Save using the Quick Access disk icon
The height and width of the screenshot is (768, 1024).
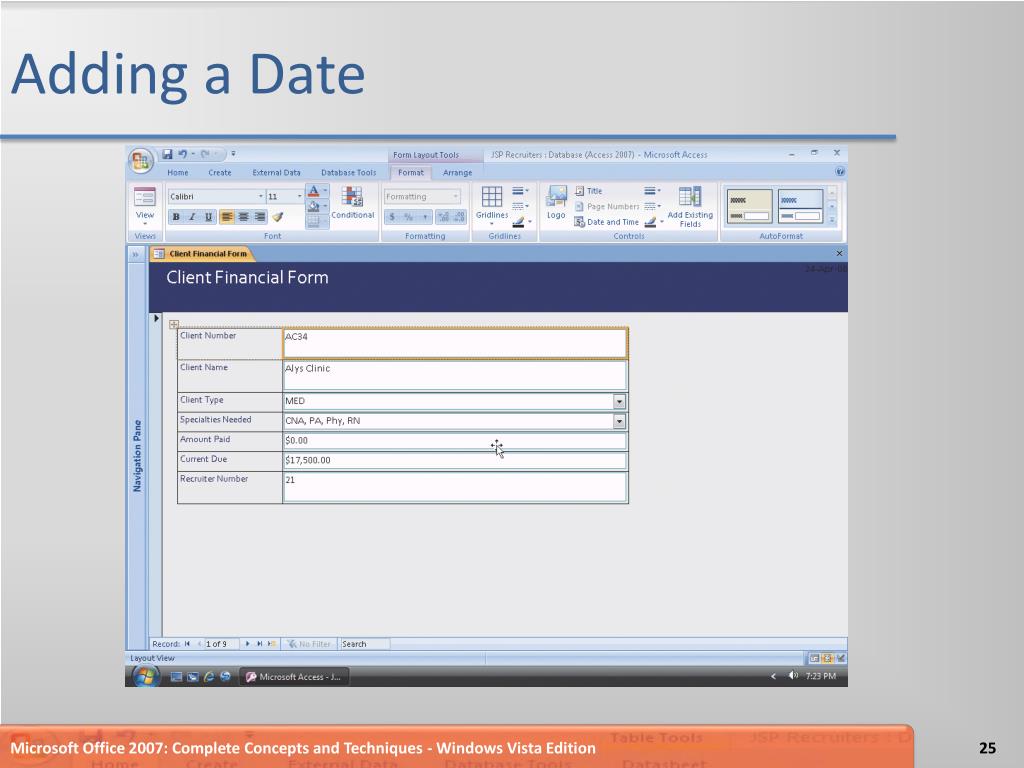[167, 154]
